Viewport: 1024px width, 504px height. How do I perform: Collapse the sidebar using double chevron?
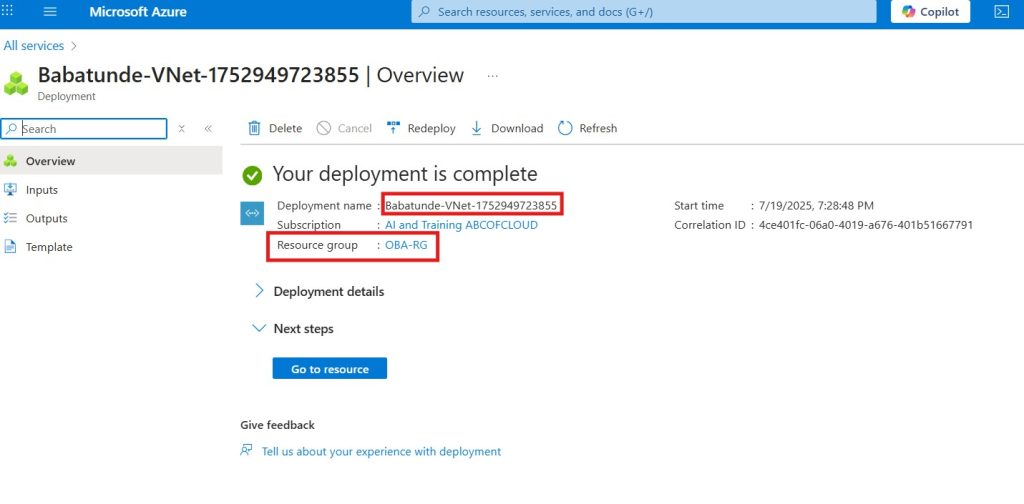(208, 129)
